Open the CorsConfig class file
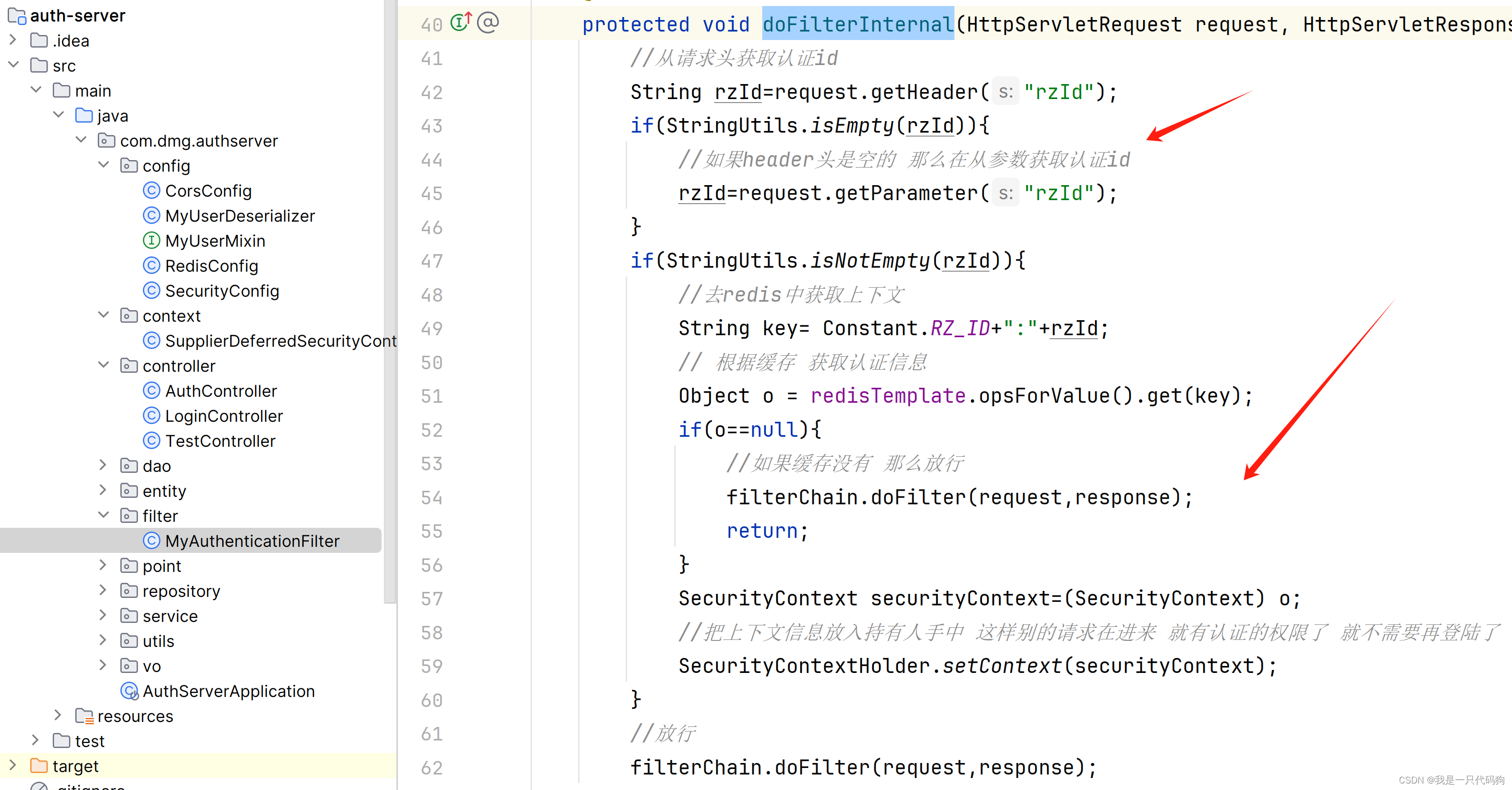The image size is (1512, 790). 208,191
